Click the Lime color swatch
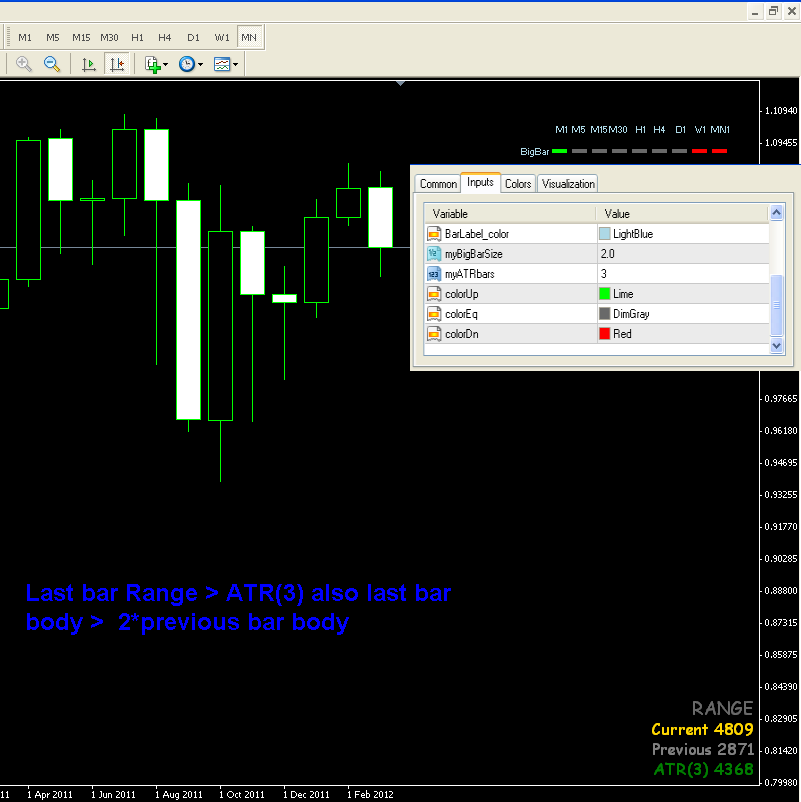 point(605,294)
